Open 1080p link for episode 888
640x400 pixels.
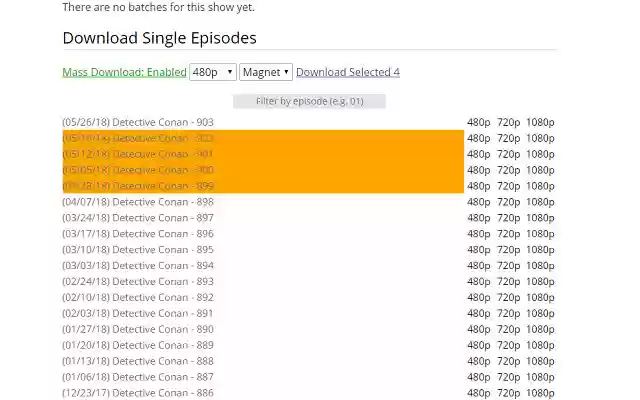pos(540,361)
